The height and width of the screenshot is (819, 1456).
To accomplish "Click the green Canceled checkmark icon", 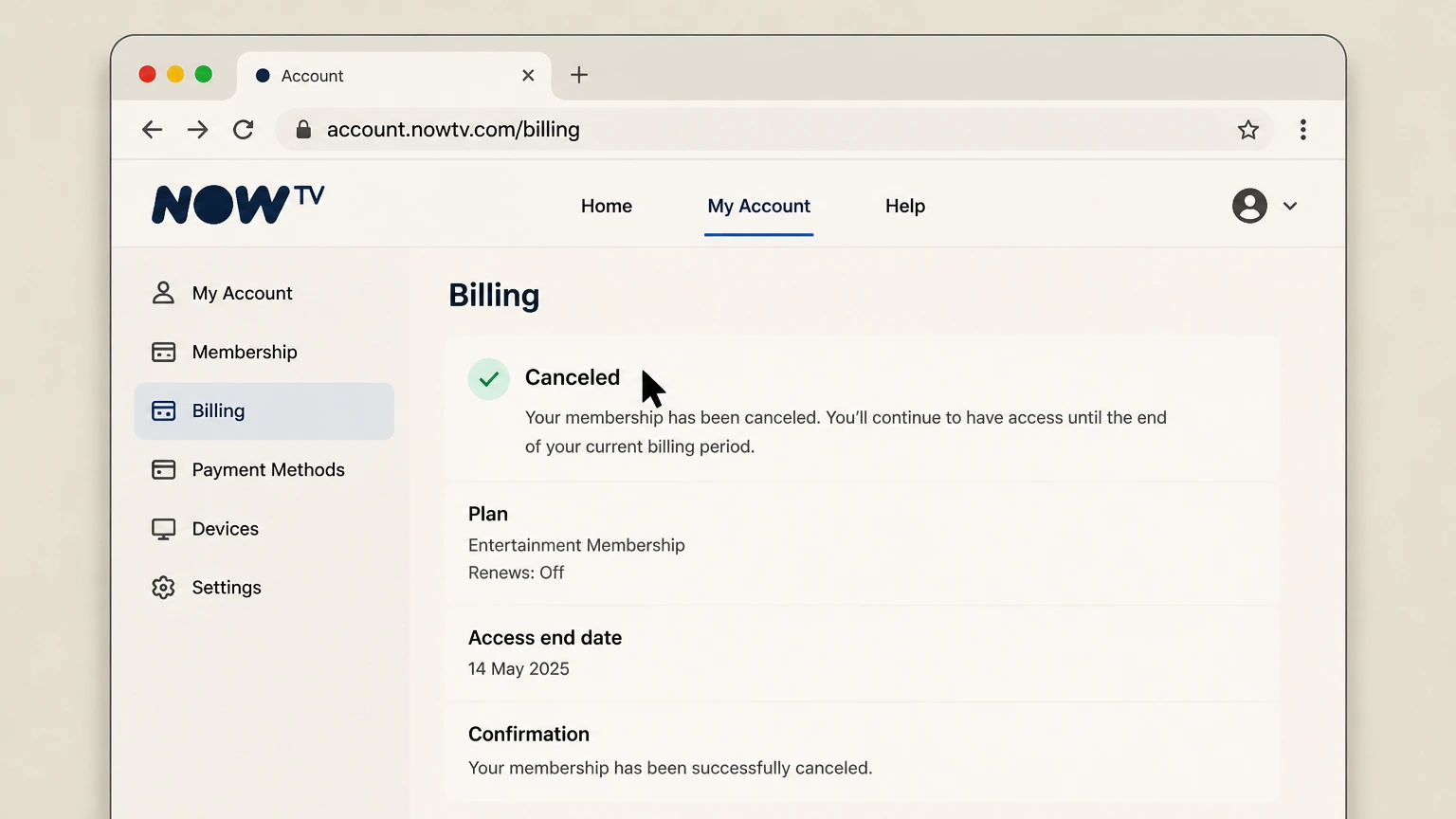I will pyautogui.click(x=489, y=379).
